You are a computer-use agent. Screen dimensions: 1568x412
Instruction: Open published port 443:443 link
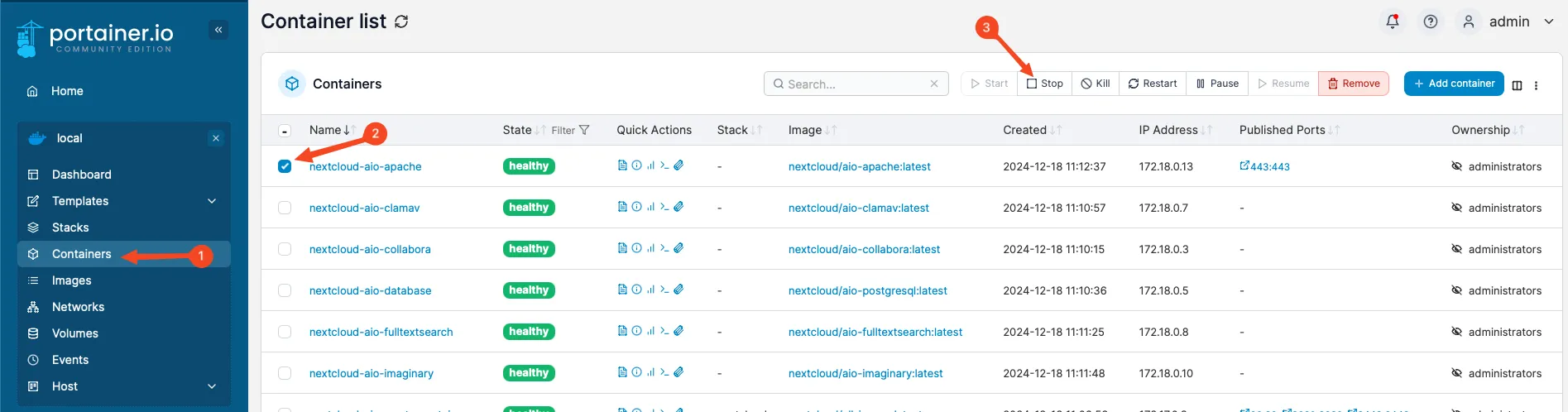coord(1264,166)
